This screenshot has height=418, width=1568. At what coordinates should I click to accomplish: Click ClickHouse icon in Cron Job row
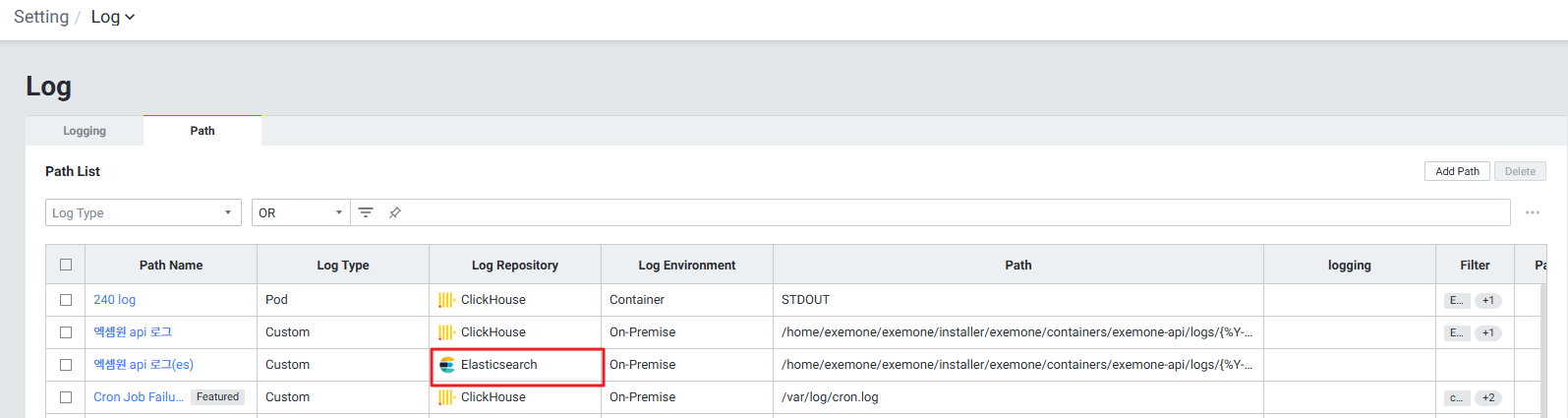(x=446, y=397)
